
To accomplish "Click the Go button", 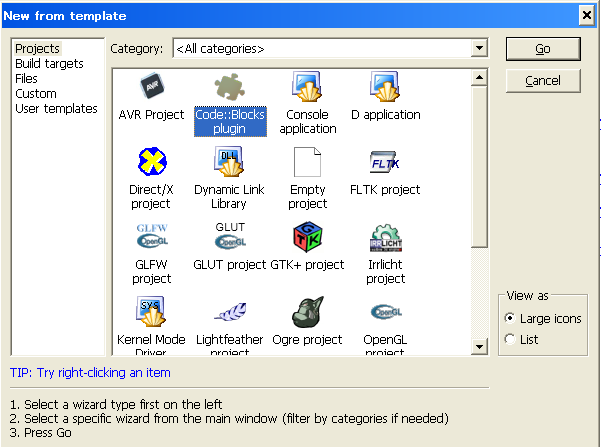I will click(543, 49).
